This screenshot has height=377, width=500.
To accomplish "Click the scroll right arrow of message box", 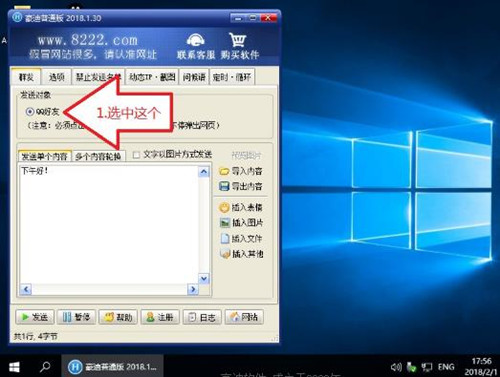I will (193, 289).
